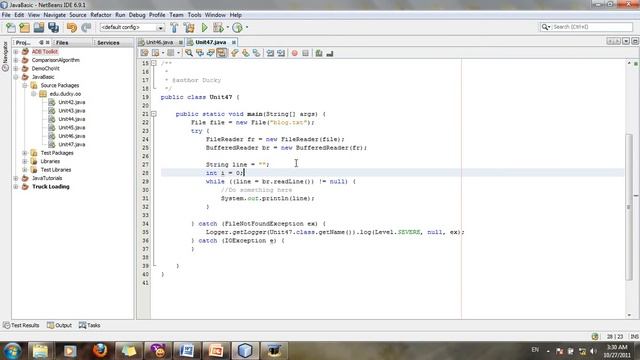Open the Test Results panel button

coord(21,325)
